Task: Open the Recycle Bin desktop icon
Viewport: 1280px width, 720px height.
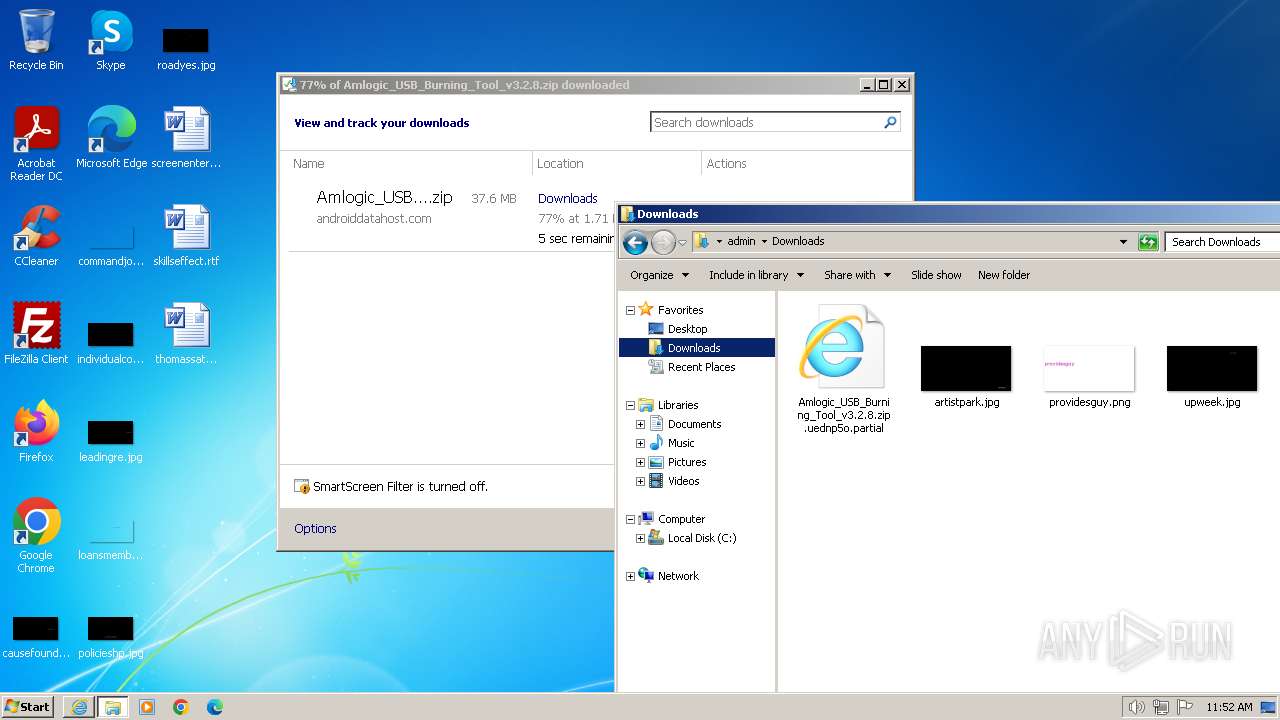Action: [x=36, y=40]
